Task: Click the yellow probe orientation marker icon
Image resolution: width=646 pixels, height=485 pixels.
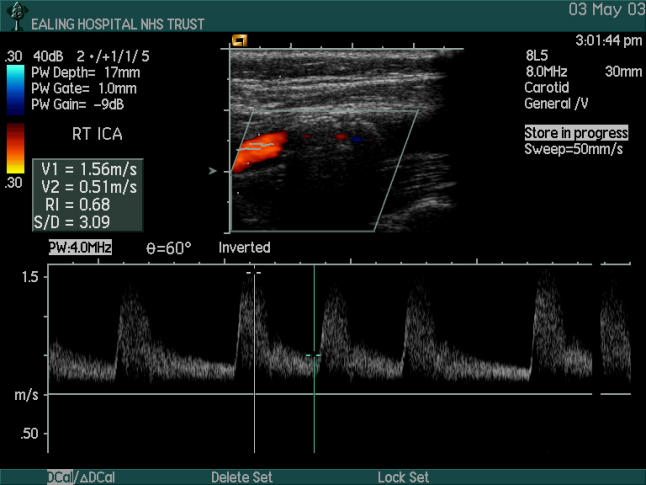Action: click(239, 40)
